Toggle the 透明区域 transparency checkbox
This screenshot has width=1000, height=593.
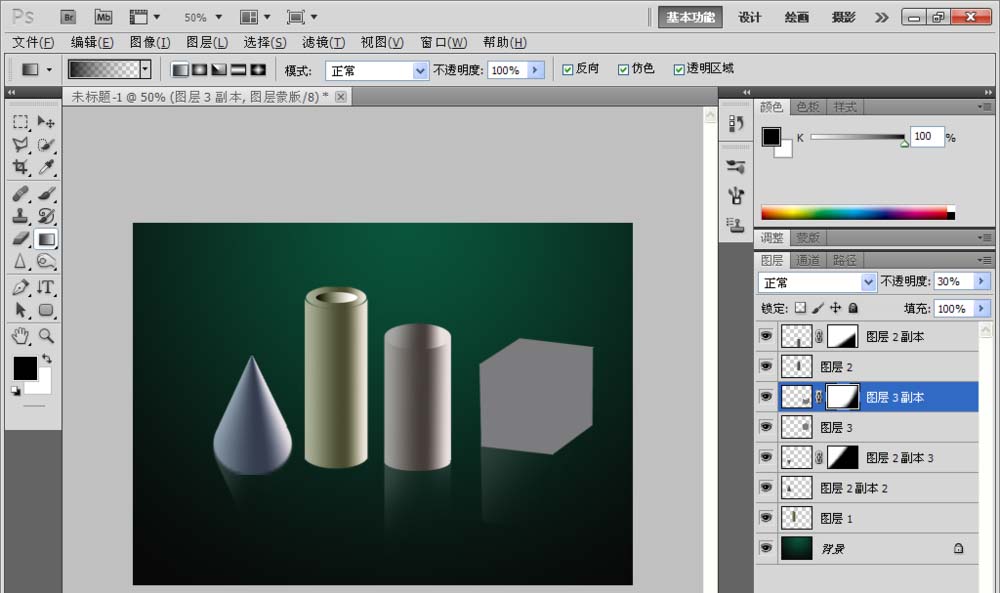tap(679, 70)
